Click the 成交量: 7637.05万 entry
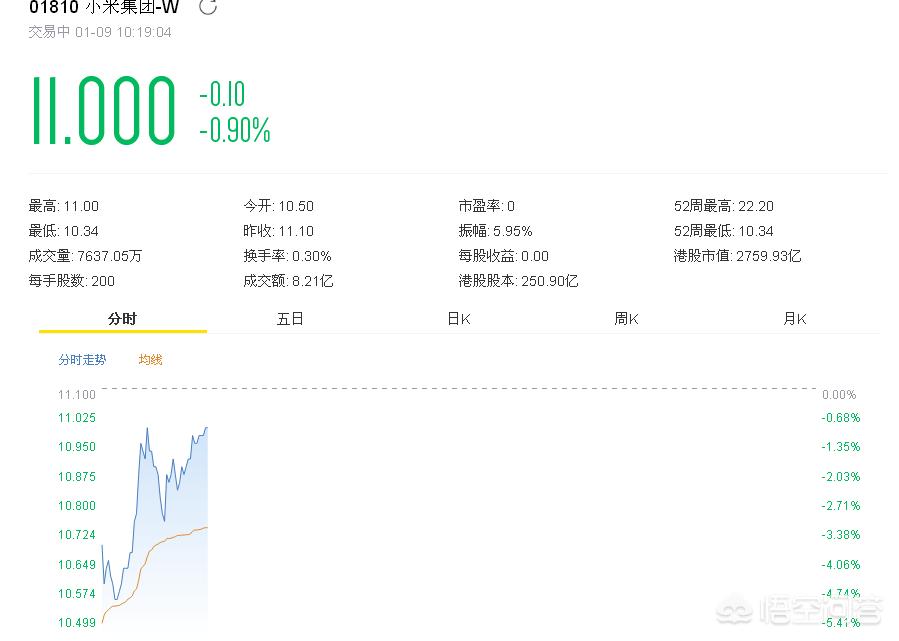Screen dimensions: 899x641 [x=85, y=256]
